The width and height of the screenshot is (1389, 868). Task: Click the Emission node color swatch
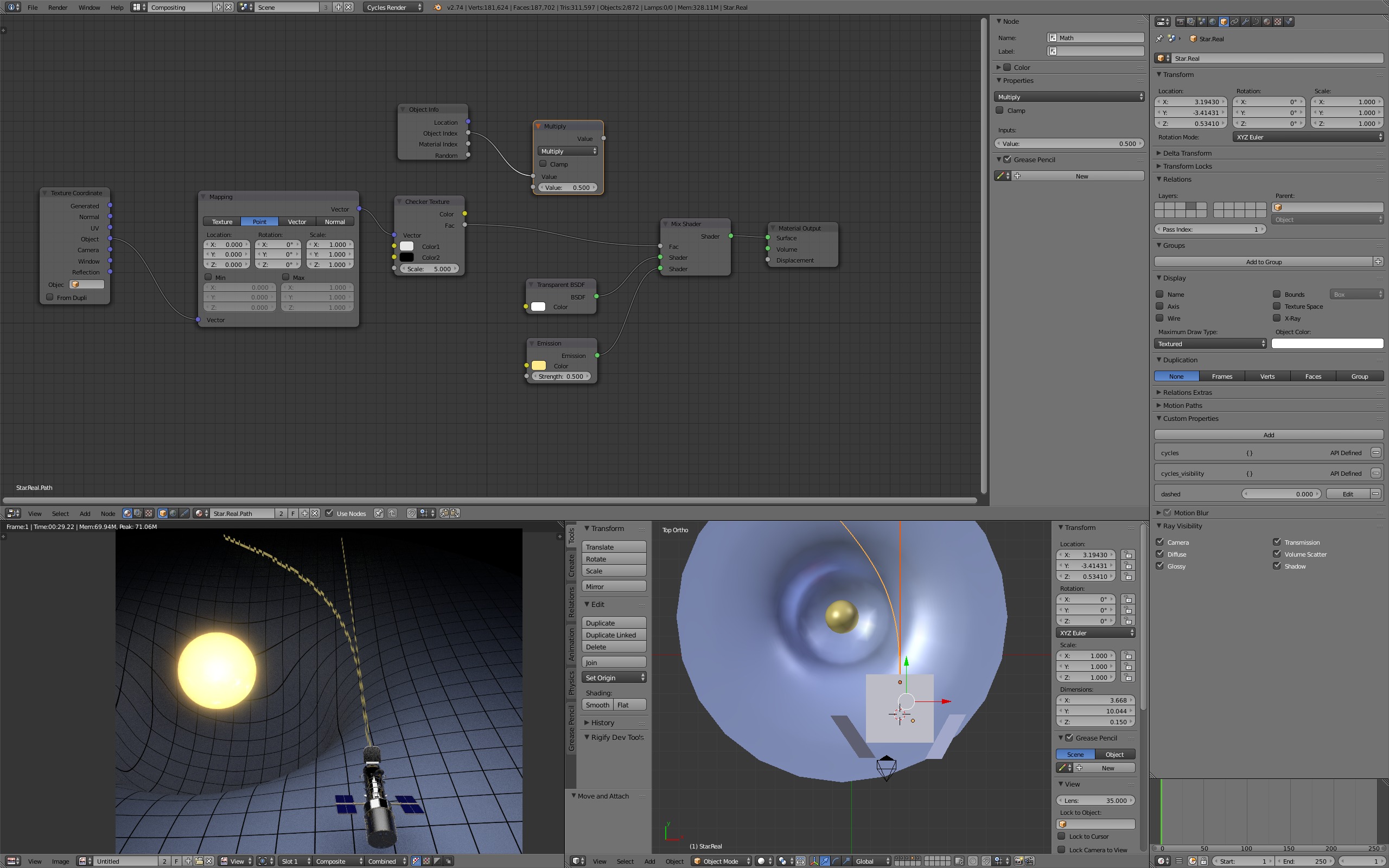click(x=538, y=366)
